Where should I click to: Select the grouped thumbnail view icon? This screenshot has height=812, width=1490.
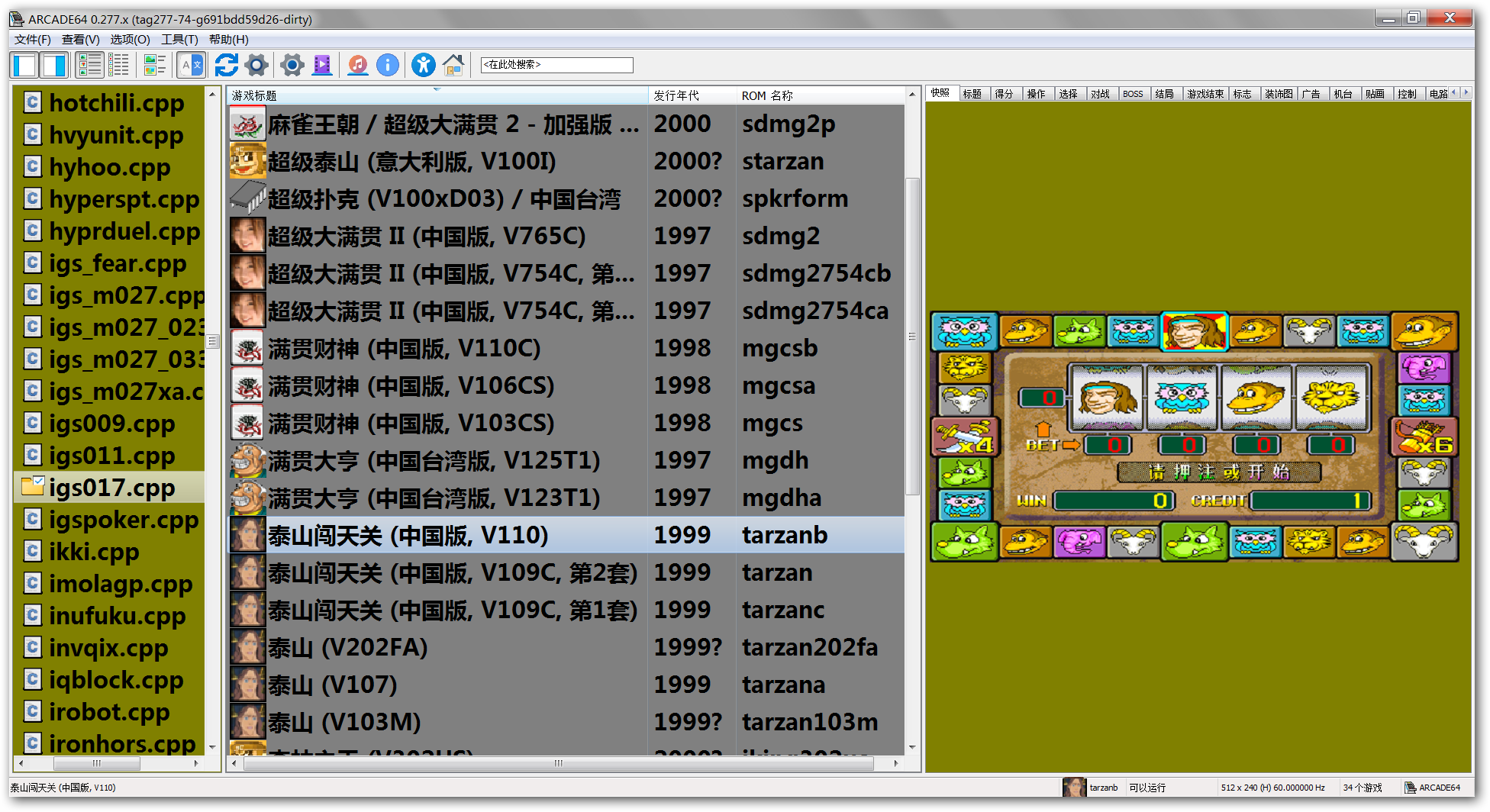(155, 66)
